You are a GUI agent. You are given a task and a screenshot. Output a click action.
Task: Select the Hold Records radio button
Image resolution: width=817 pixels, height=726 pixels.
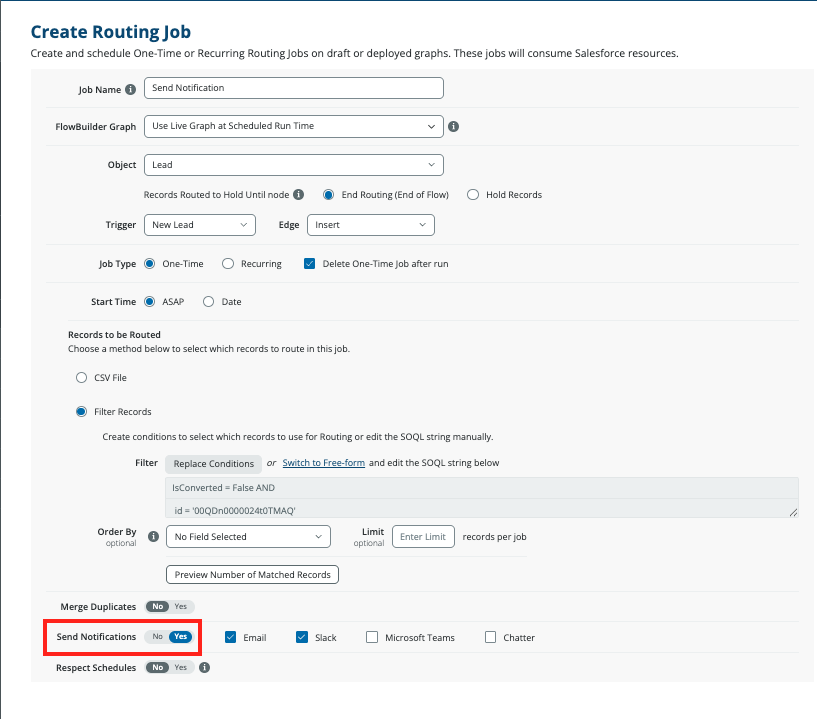tap(473, 195)
